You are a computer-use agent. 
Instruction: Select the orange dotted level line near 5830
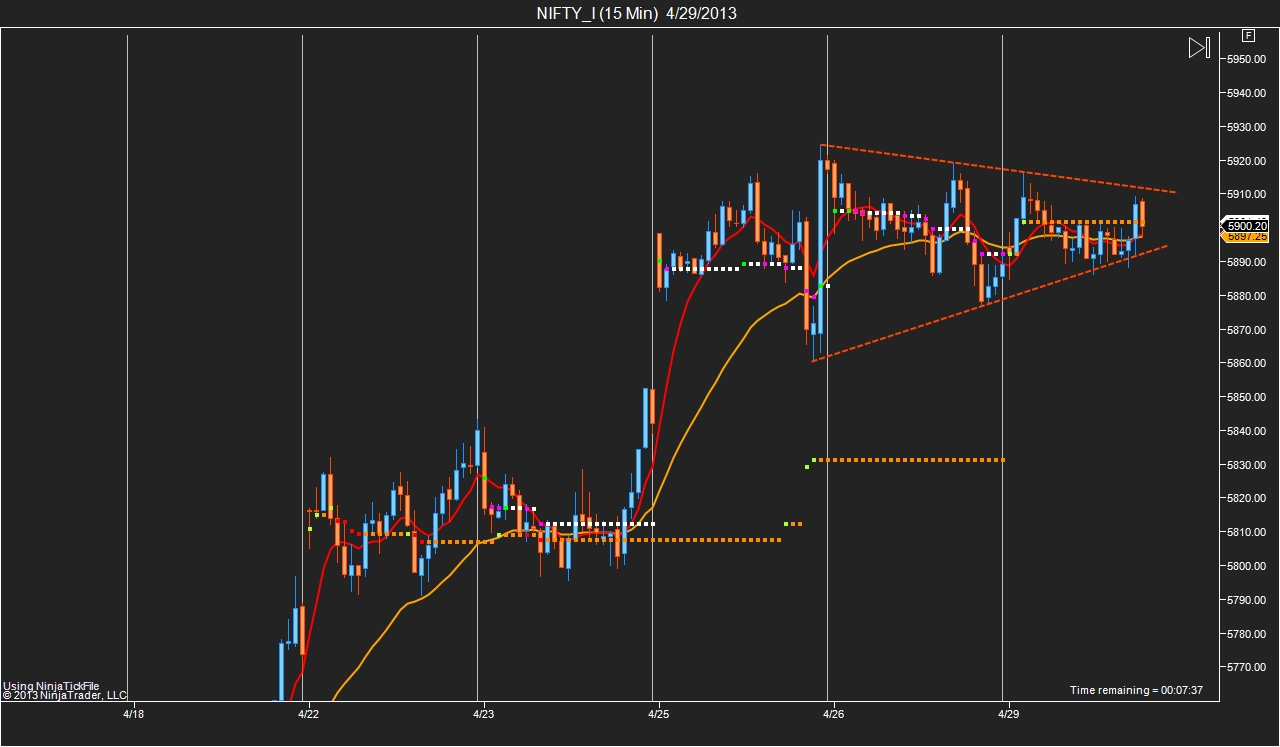pyautogui.click(x=908, y=460)
